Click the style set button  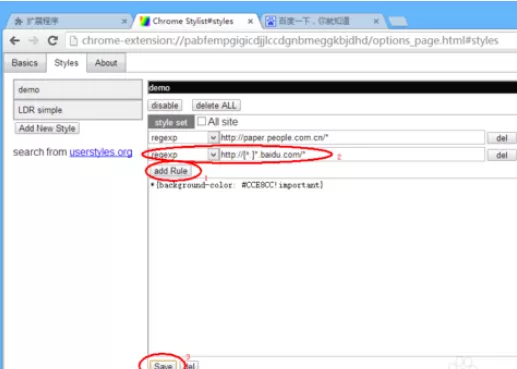coord(171,122)
